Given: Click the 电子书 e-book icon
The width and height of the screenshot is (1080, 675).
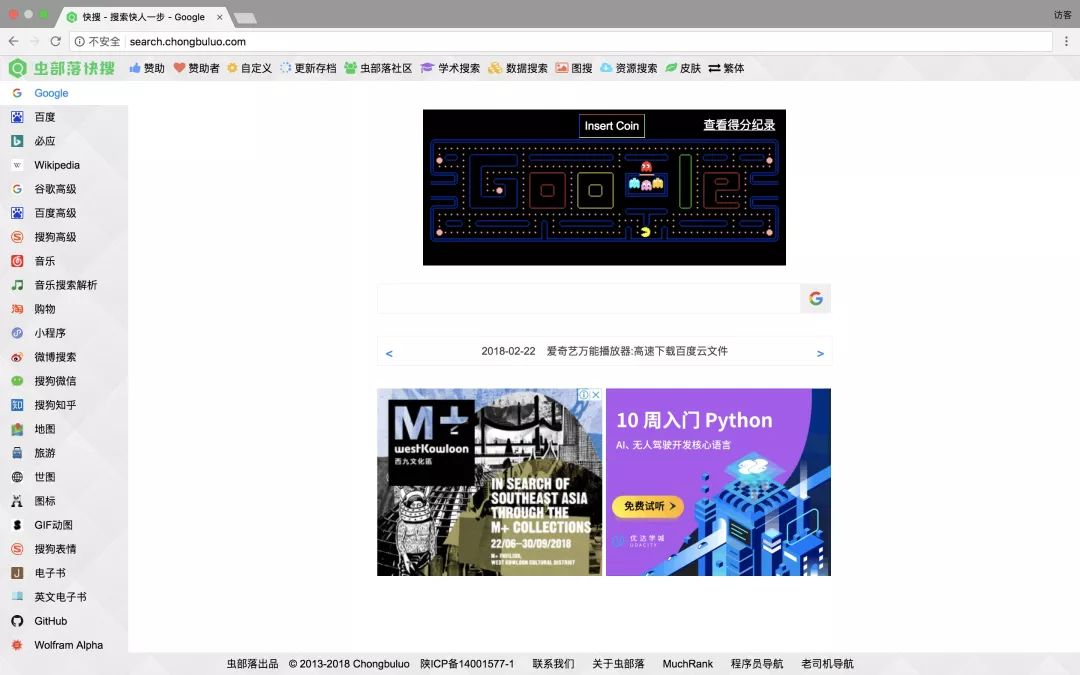Looking at the screenshot, I should point(17,573).
